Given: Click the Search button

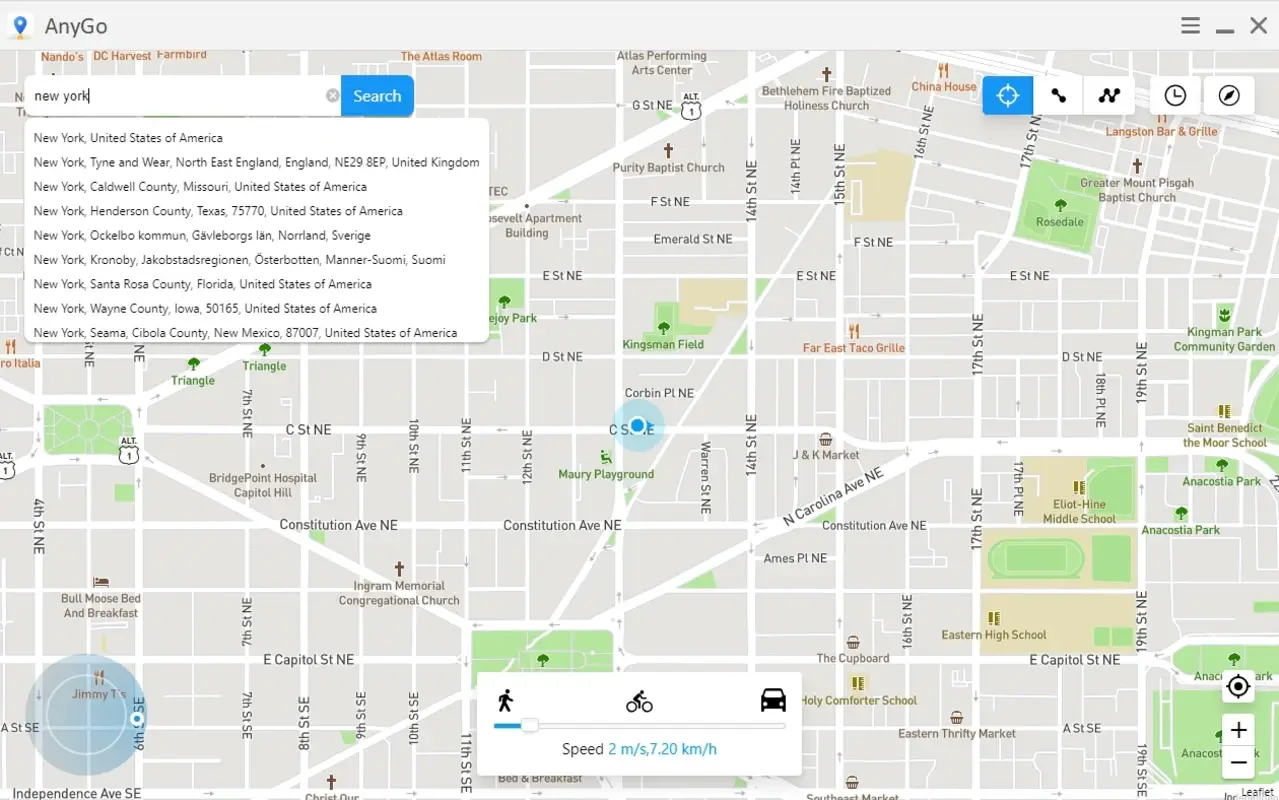Looking at the screenshot, I should click(x=377, y=95).
